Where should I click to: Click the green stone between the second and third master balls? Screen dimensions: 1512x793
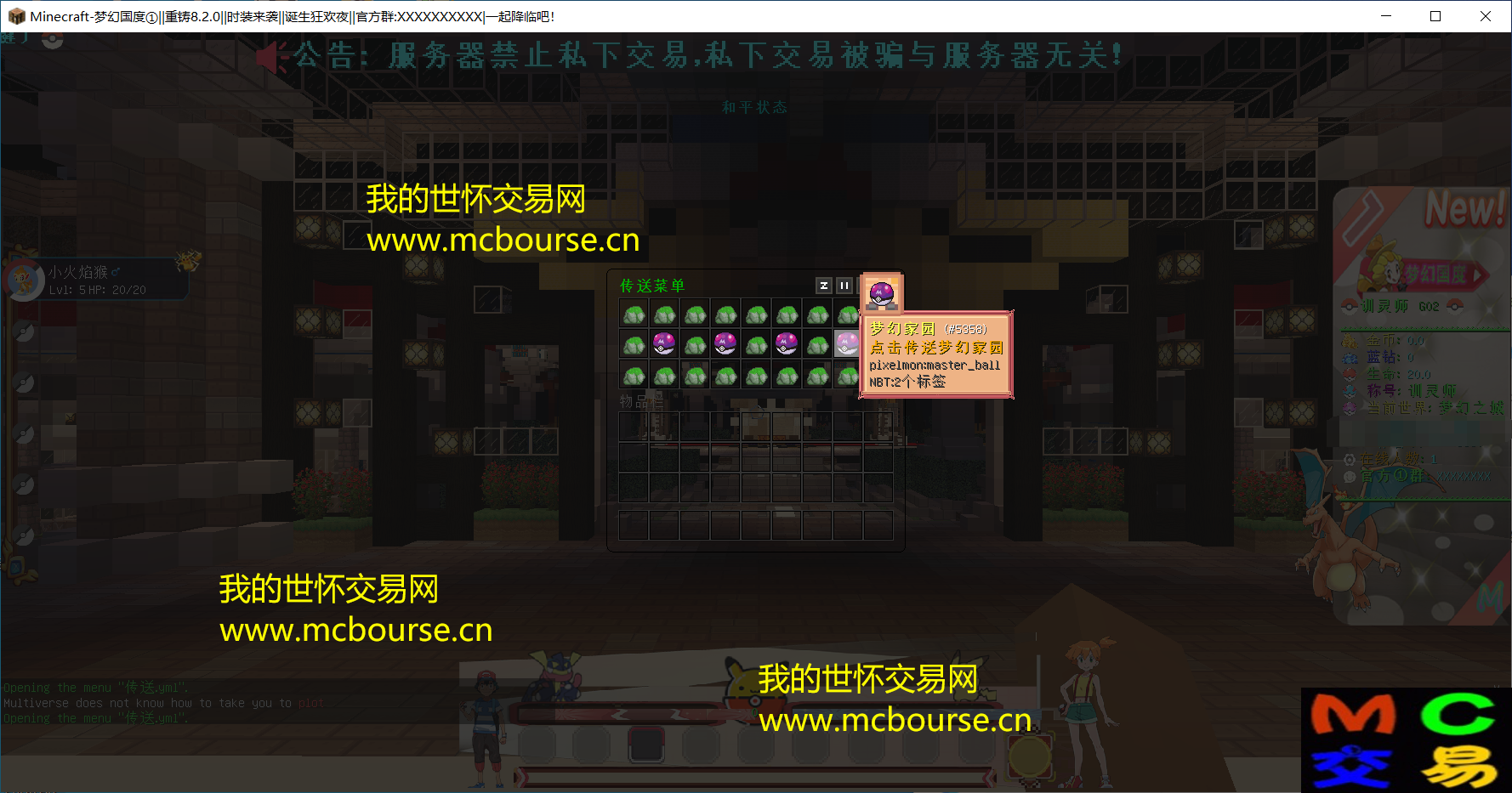pos(756,345)
